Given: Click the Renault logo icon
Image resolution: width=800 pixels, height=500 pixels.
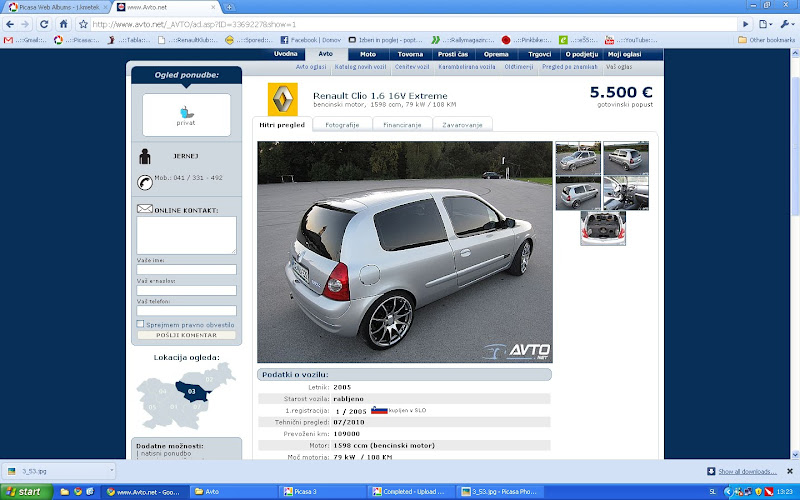Looking at the screenshot, I should point(283,99).
